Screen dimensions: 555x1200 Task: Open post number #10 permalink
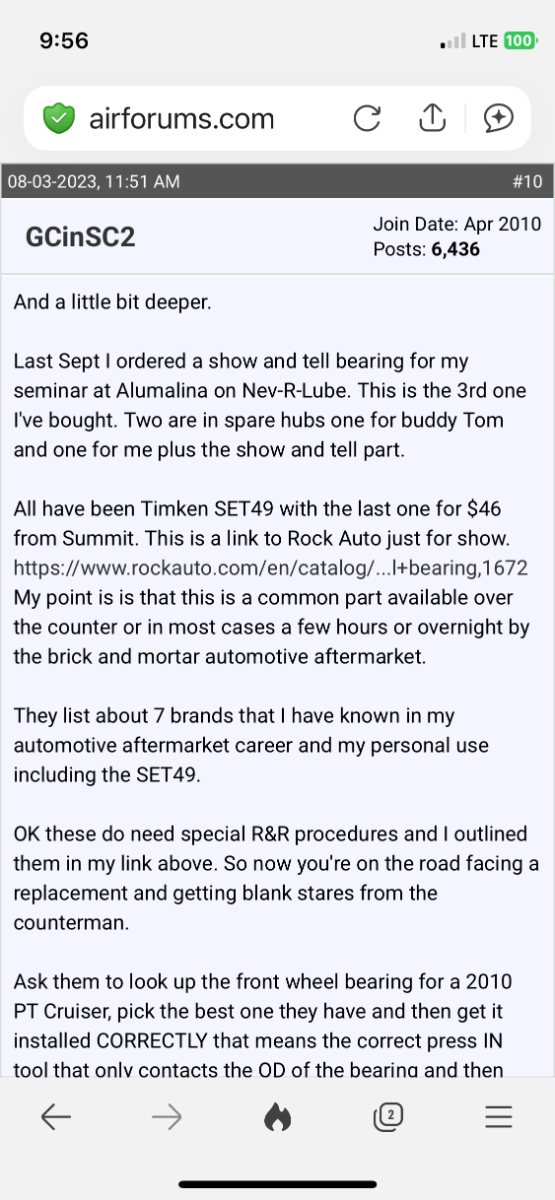526,181
